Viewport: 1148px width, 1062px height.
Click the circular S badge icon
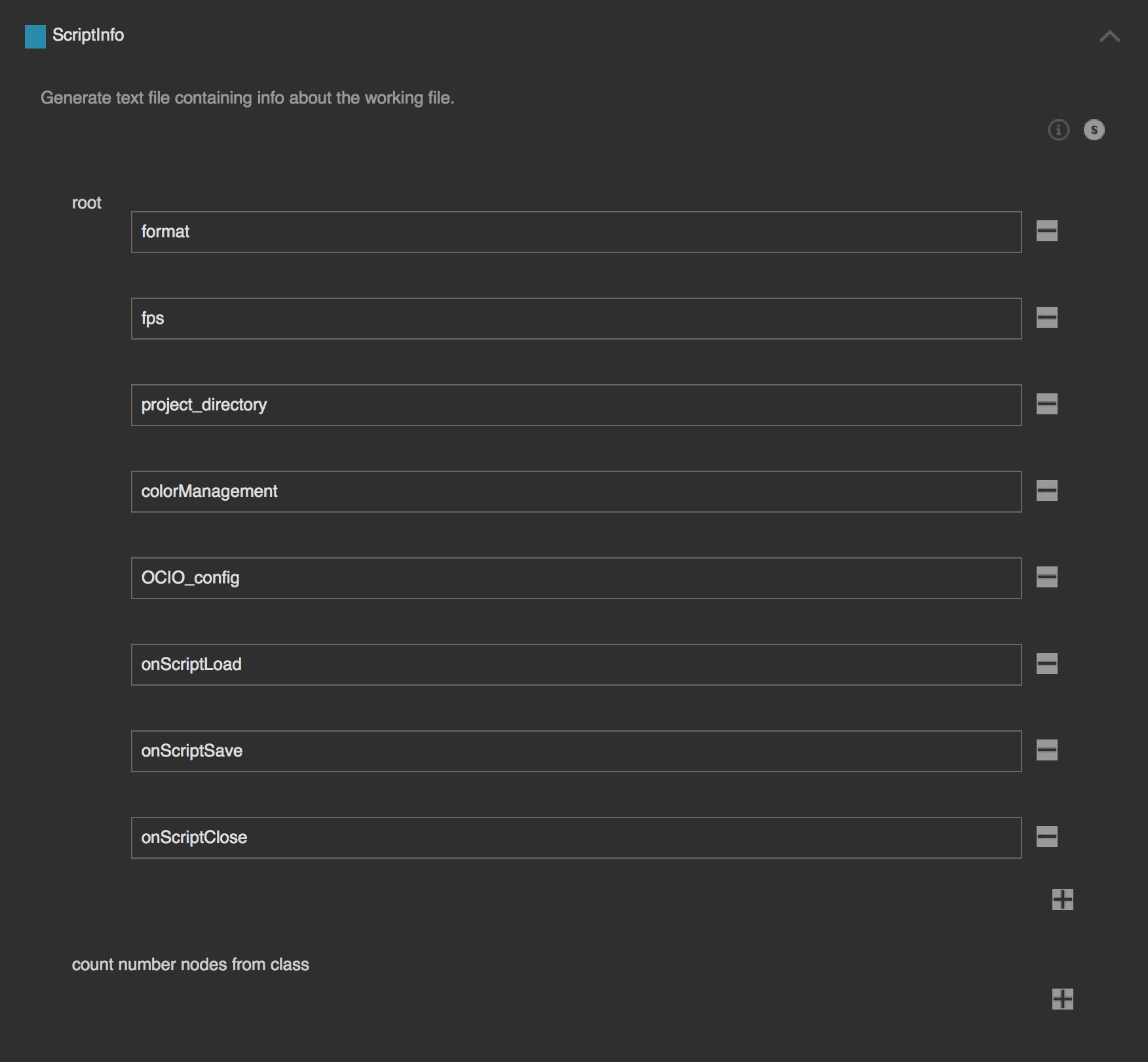coord(1094,130)
